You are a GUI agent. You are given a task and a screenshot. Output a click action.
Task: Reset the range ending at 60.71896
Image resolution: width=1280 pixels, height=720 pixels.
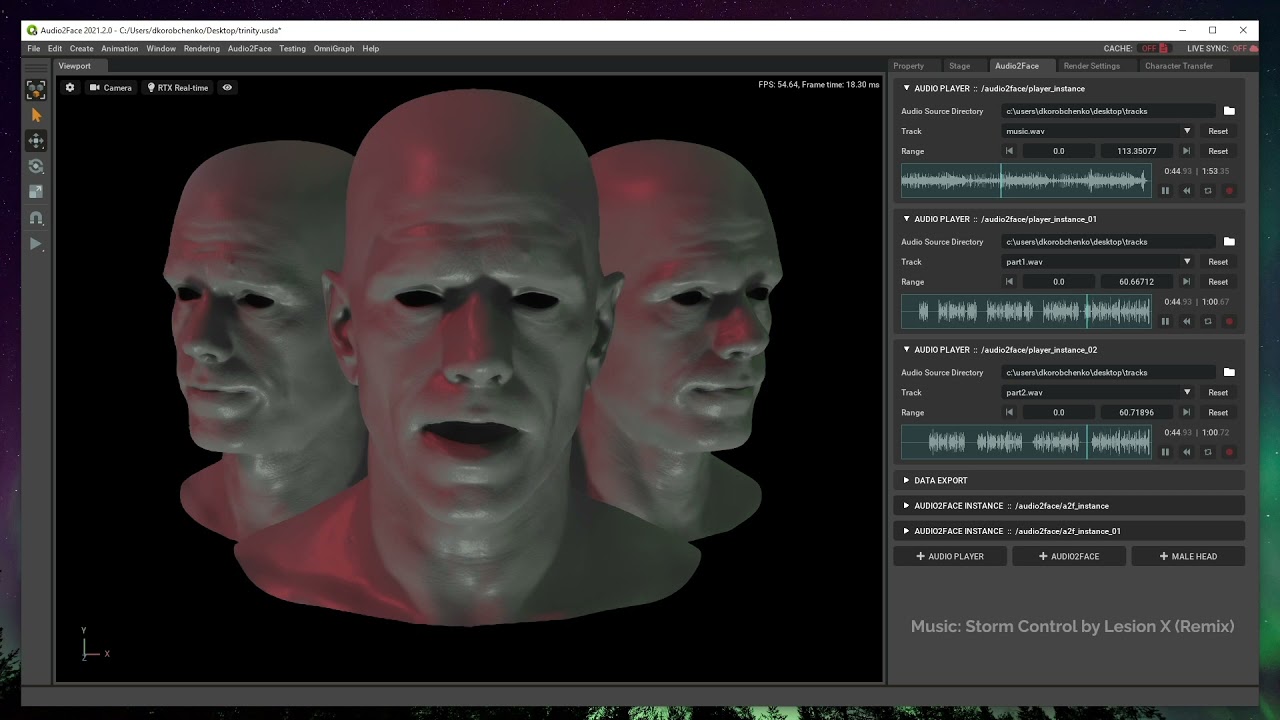1218,412
